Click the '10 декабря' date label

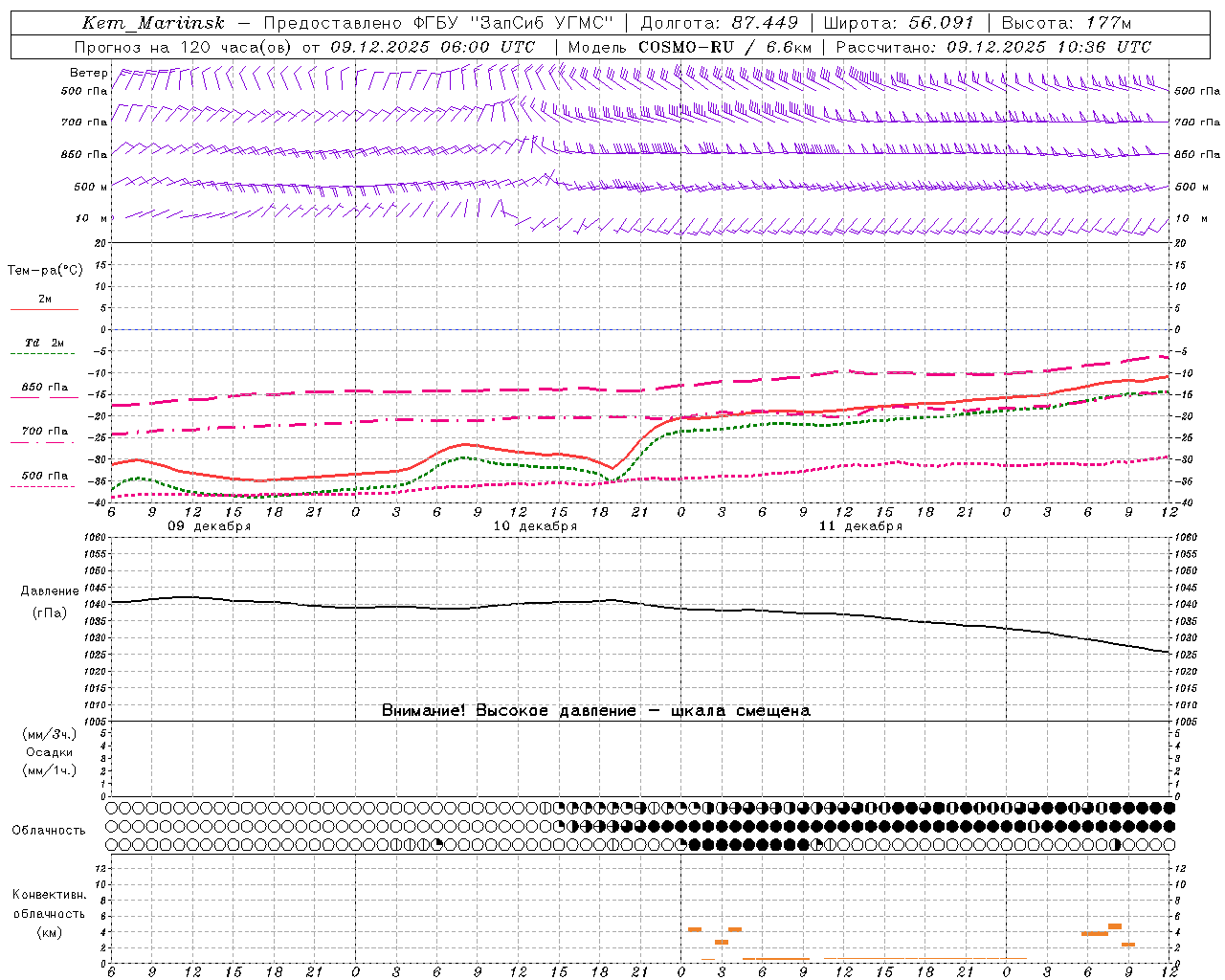tap(535, 526)
